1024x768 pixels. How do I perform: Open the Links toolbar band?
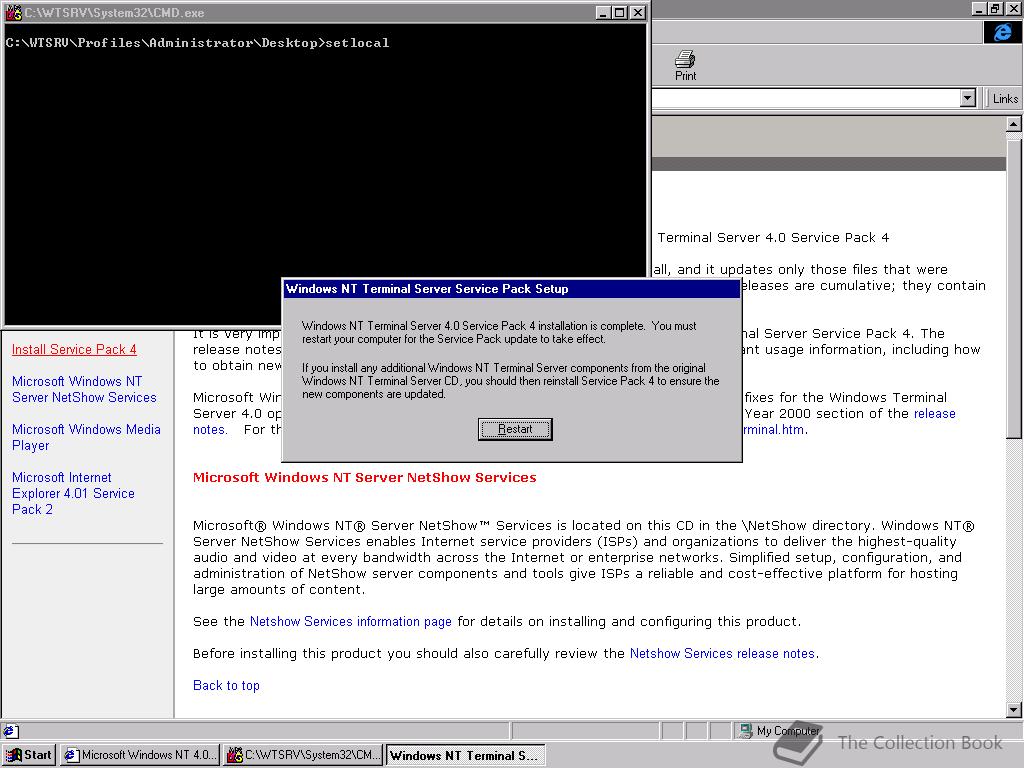click(x=1004, y=99)
